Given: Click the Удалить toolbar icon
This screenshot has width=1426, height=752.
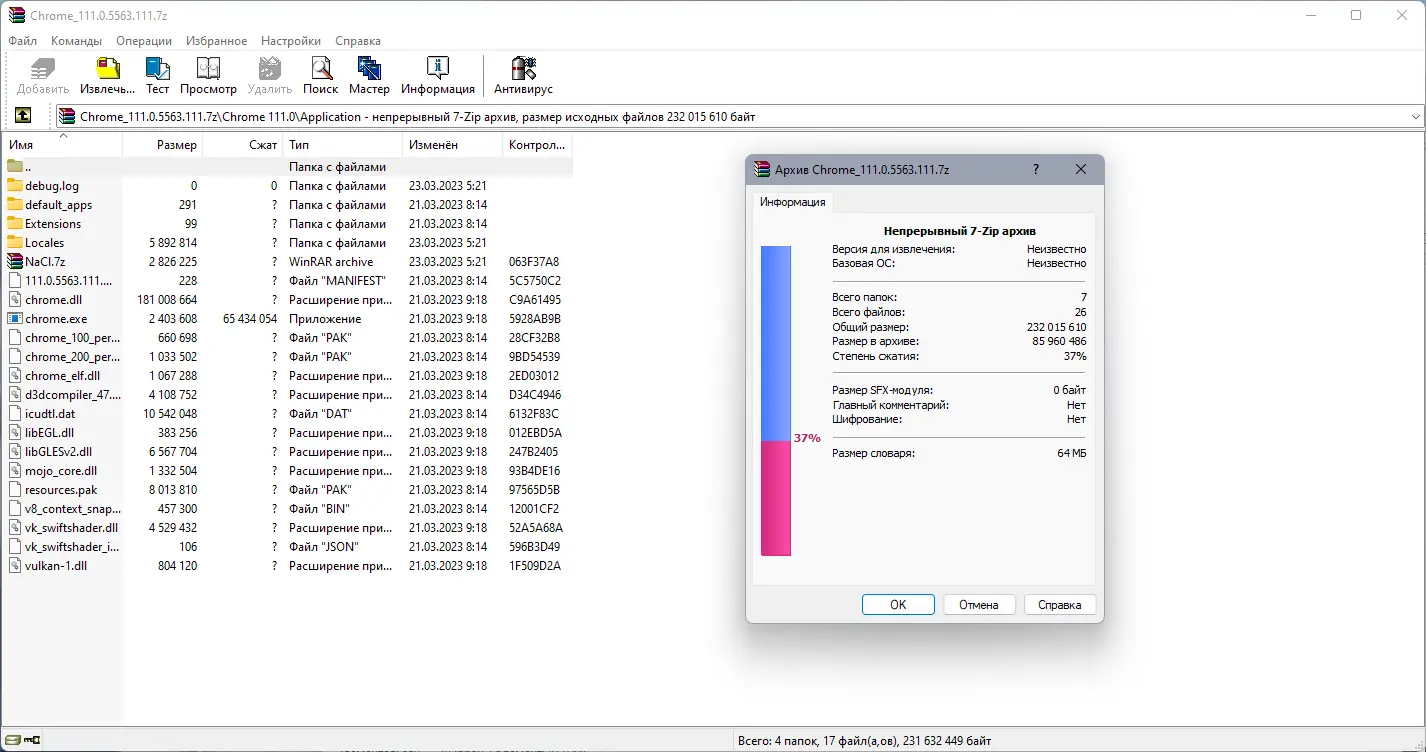Looking at the screenshot, I should click(269, 70).
